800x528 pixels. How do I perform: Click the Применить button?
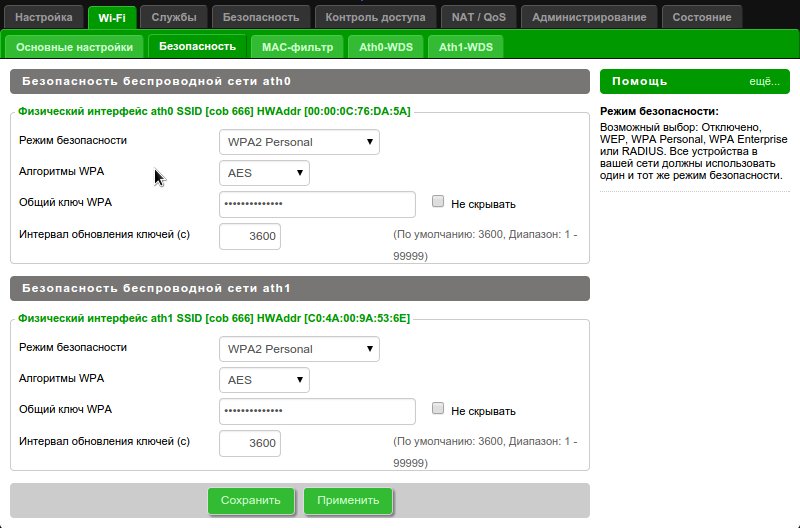coord(348,500)
